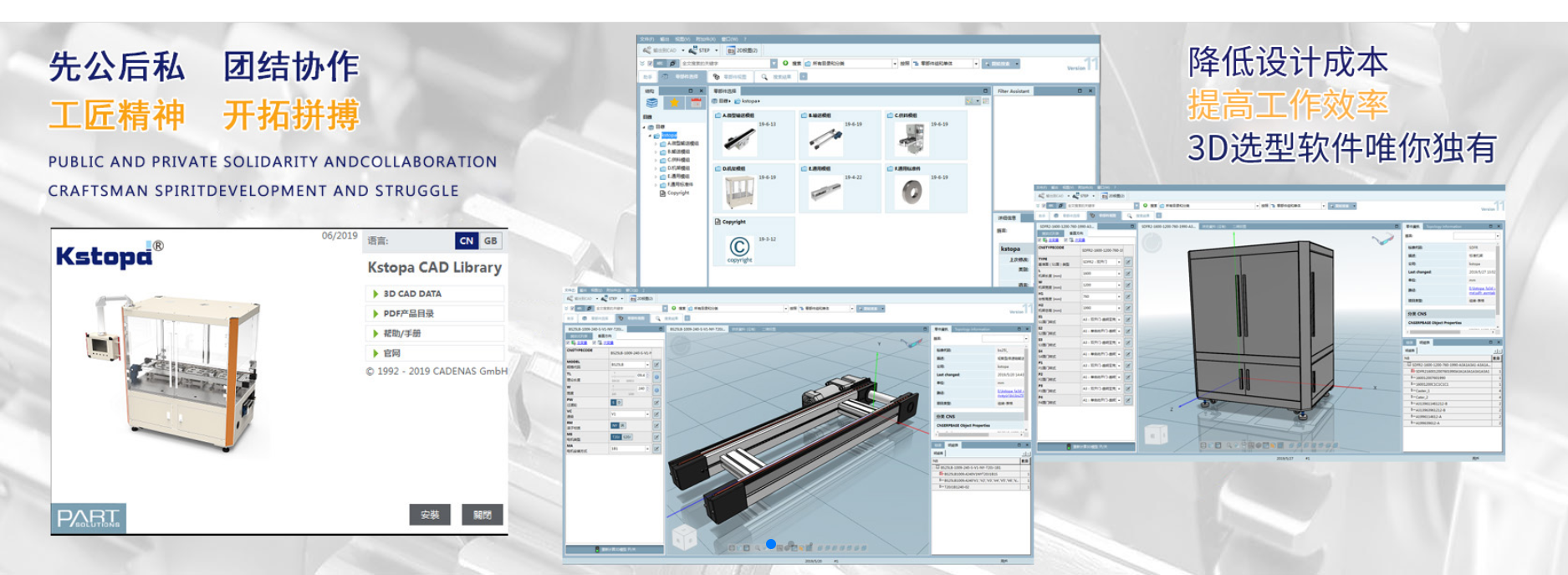Image resolution: width=1568 pixels, height=575 pixels.
Task: Switch installer language to CN
Action: [467, 241]
